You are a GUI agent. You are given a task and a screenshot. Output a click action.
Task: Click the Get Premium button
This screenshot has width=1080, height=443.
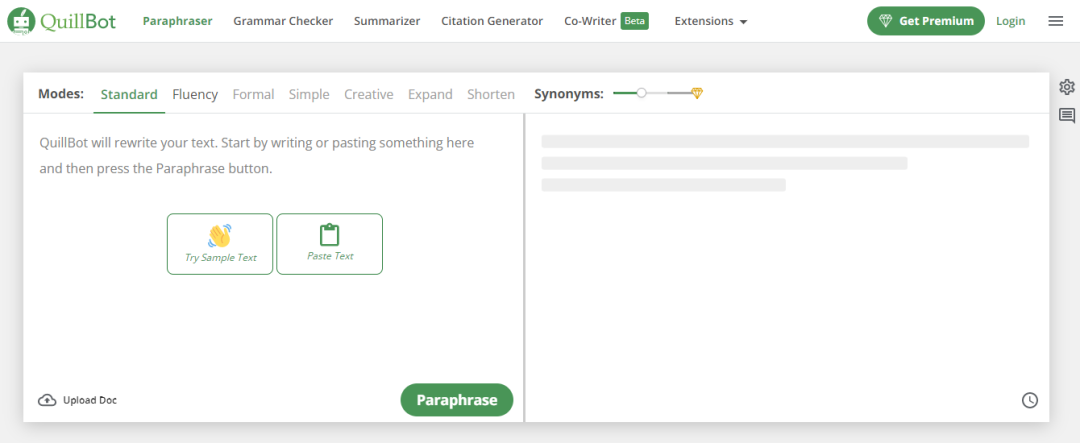tap(926, 21)
